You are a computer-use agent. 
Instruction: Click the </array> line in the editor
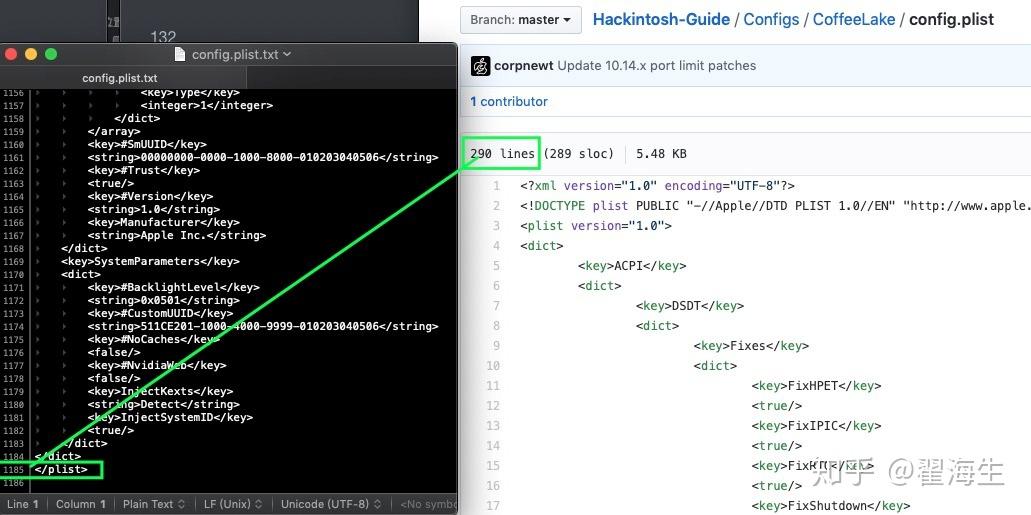[114, 132]
